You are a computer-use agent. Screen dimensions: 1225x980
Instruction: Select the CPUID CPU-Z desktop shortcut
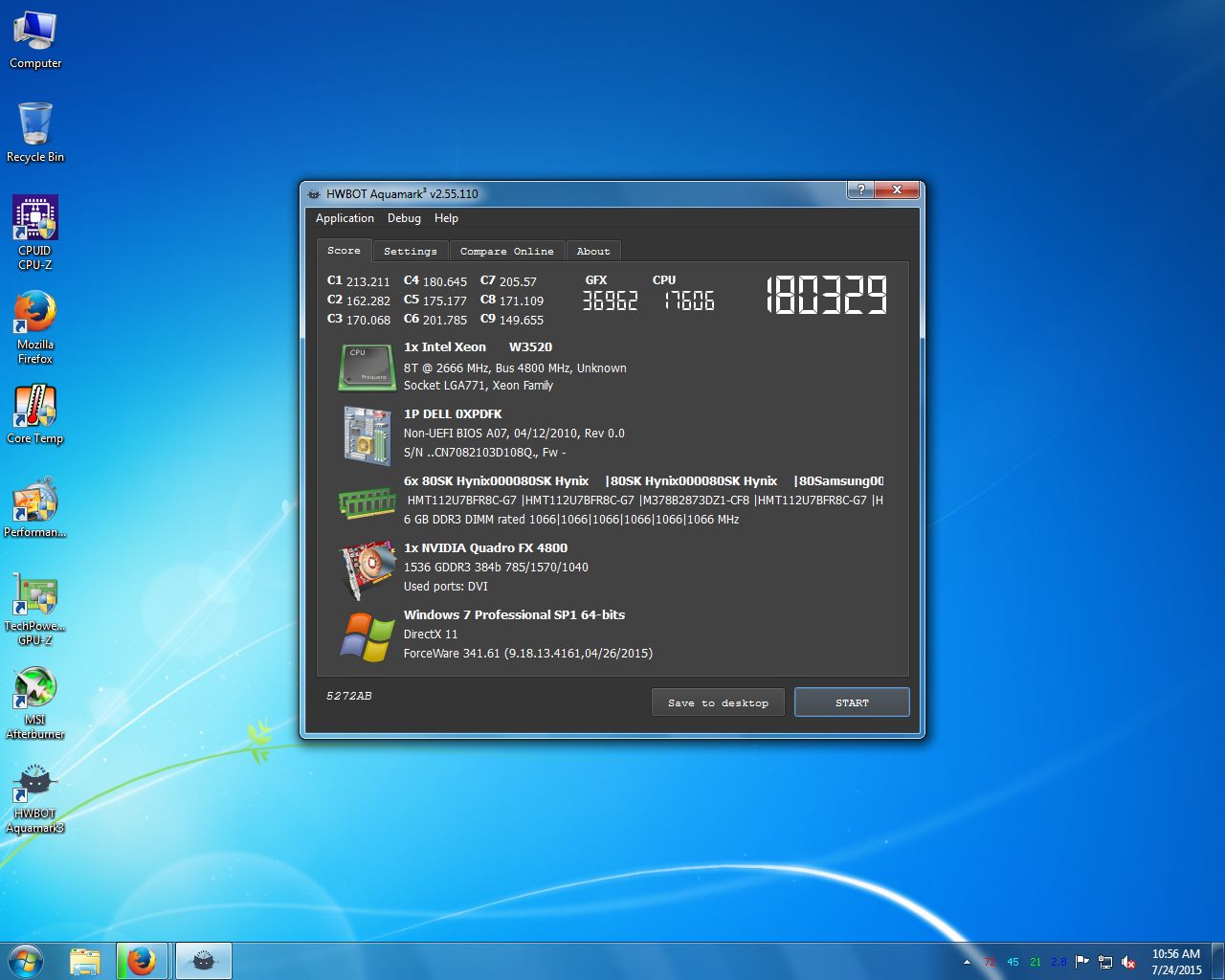[x=35, y=233]
